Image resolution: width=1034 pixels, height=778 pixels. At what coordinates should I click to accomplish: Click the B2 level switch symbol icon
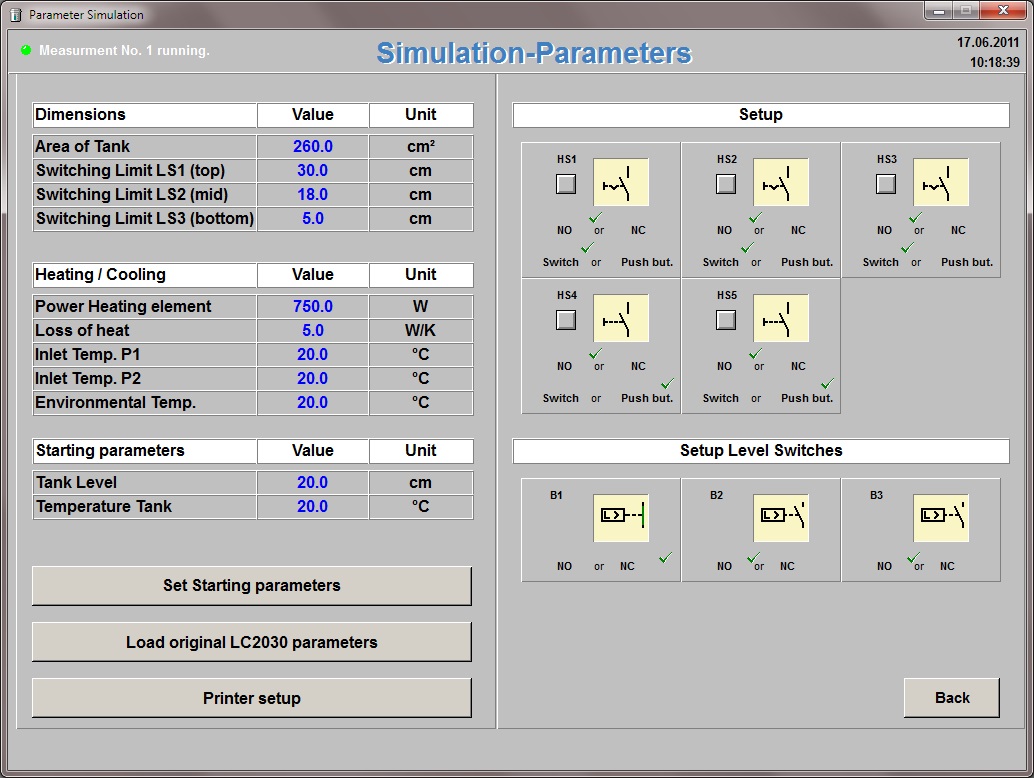click(x=781, y=518)
